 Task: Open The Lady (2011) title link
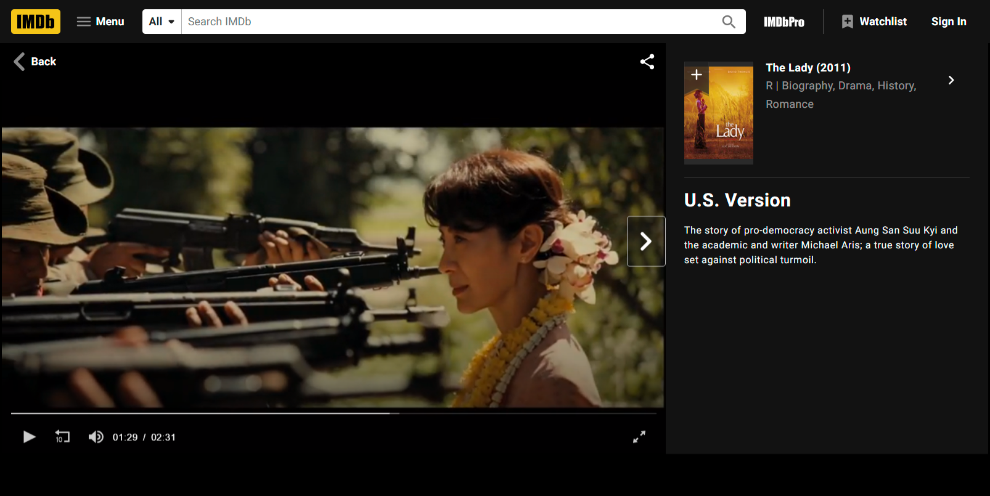(x=808, y=68)
